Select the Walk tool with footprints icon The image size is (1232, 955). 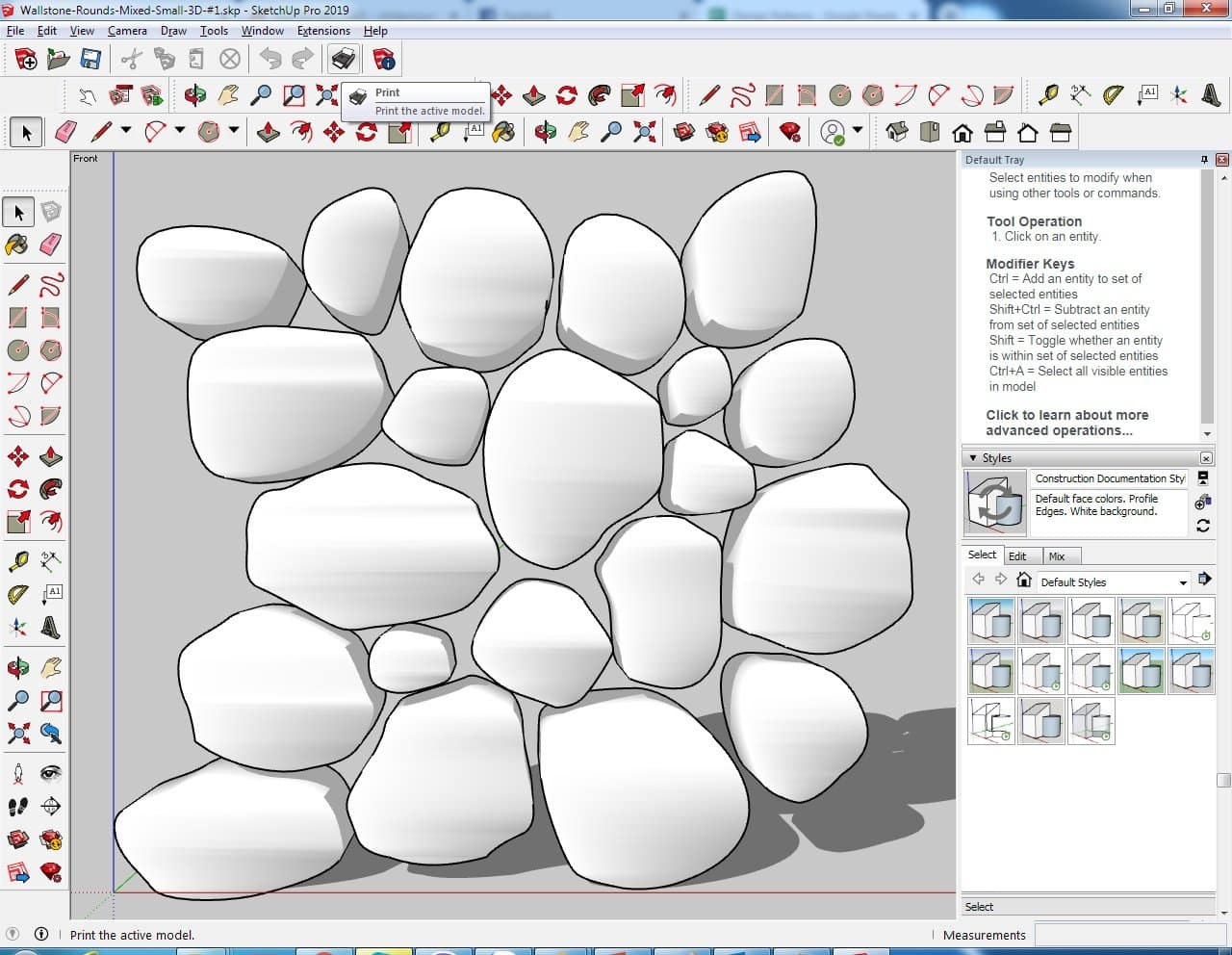coord(17,807)
